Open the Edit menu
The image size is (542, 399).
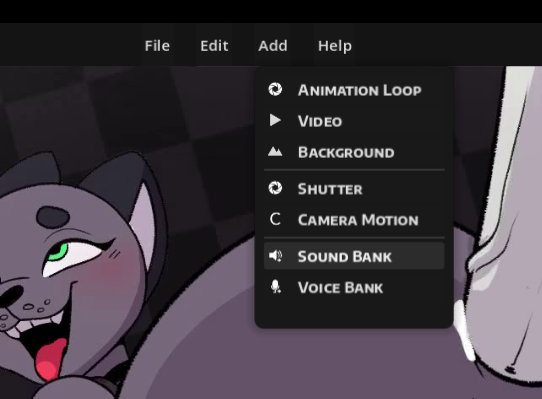[x=214, y=45]
